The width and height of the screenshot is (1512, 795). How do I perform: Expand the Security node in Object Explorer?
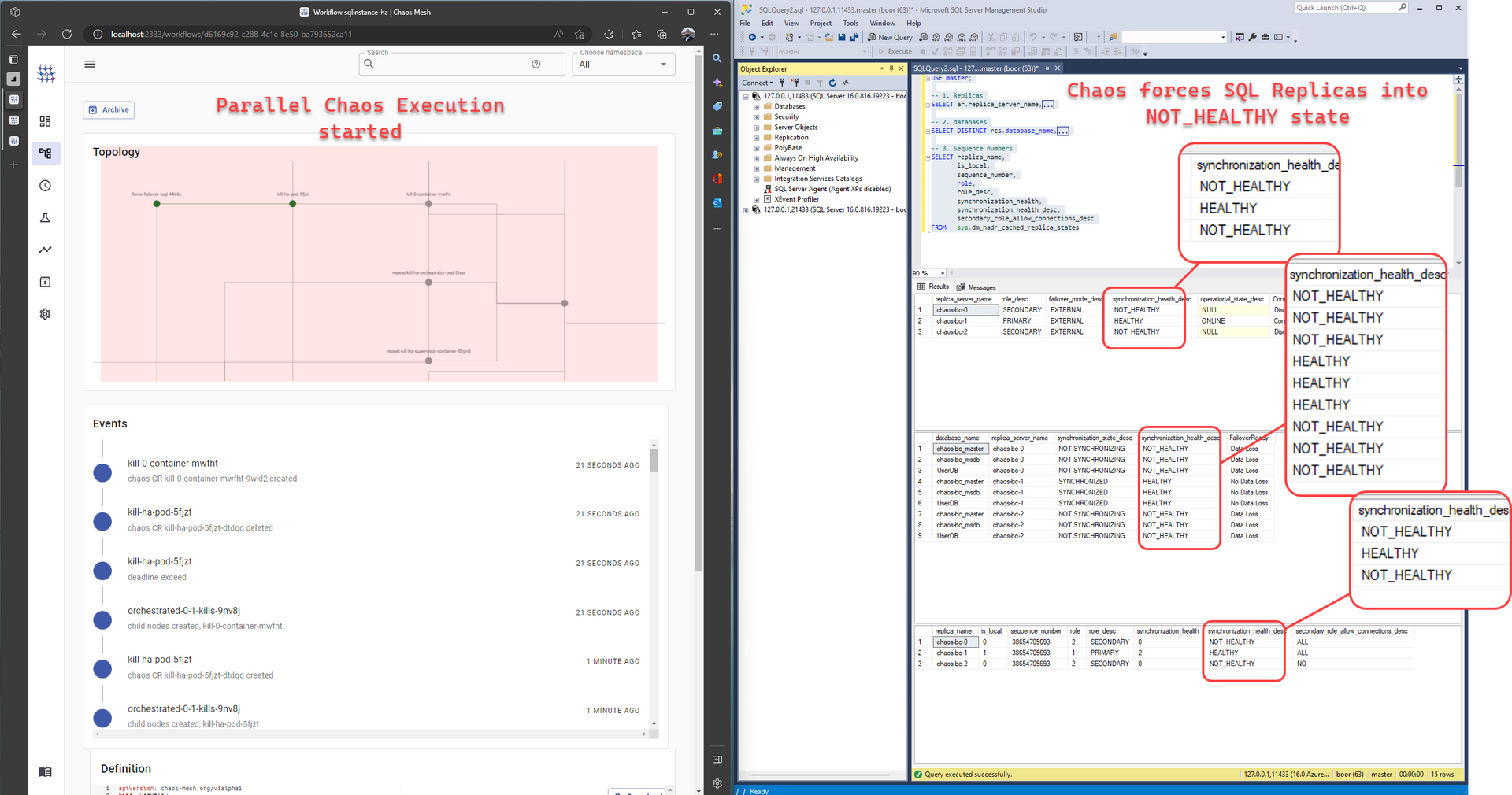click(757, 117)
